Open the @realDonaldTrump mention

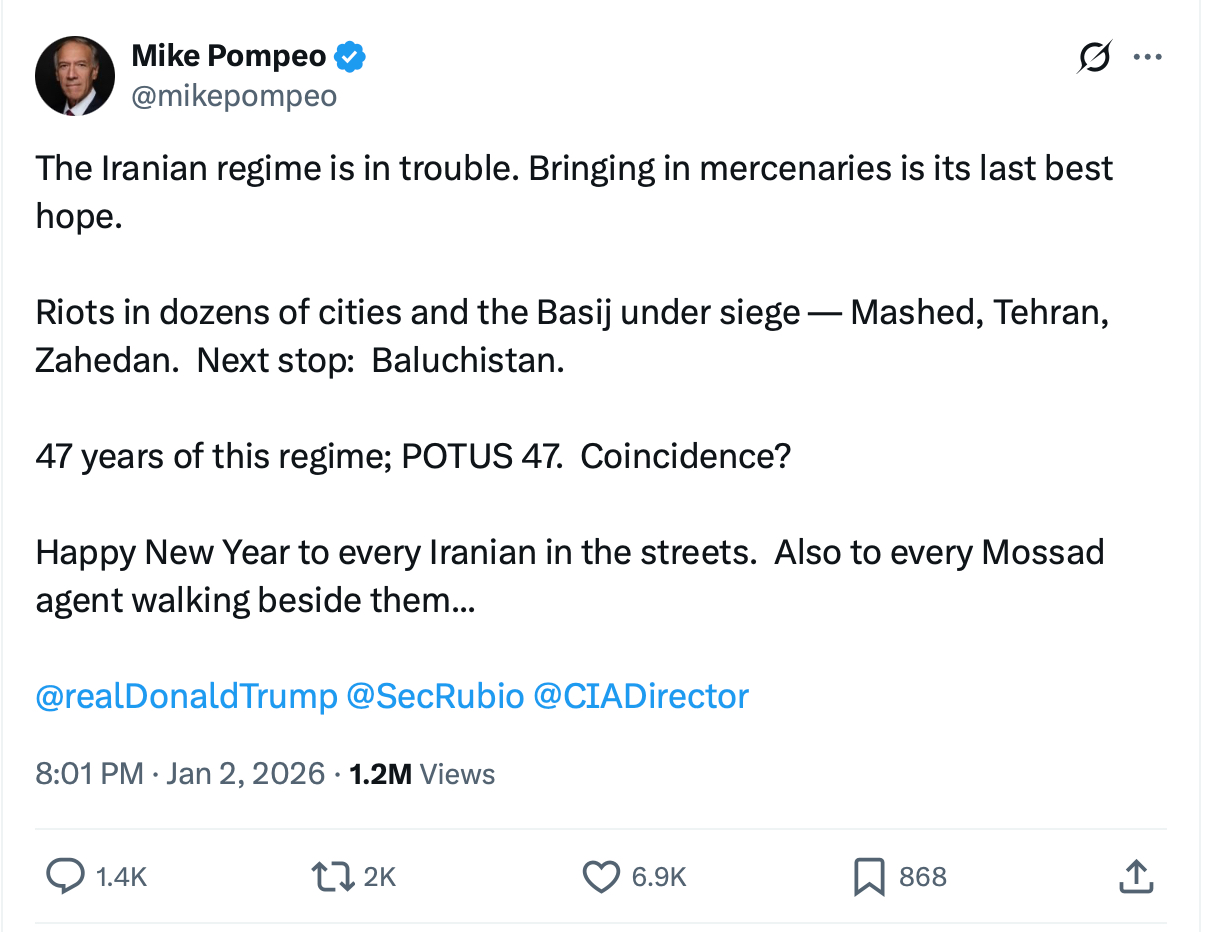pos(186,696)
